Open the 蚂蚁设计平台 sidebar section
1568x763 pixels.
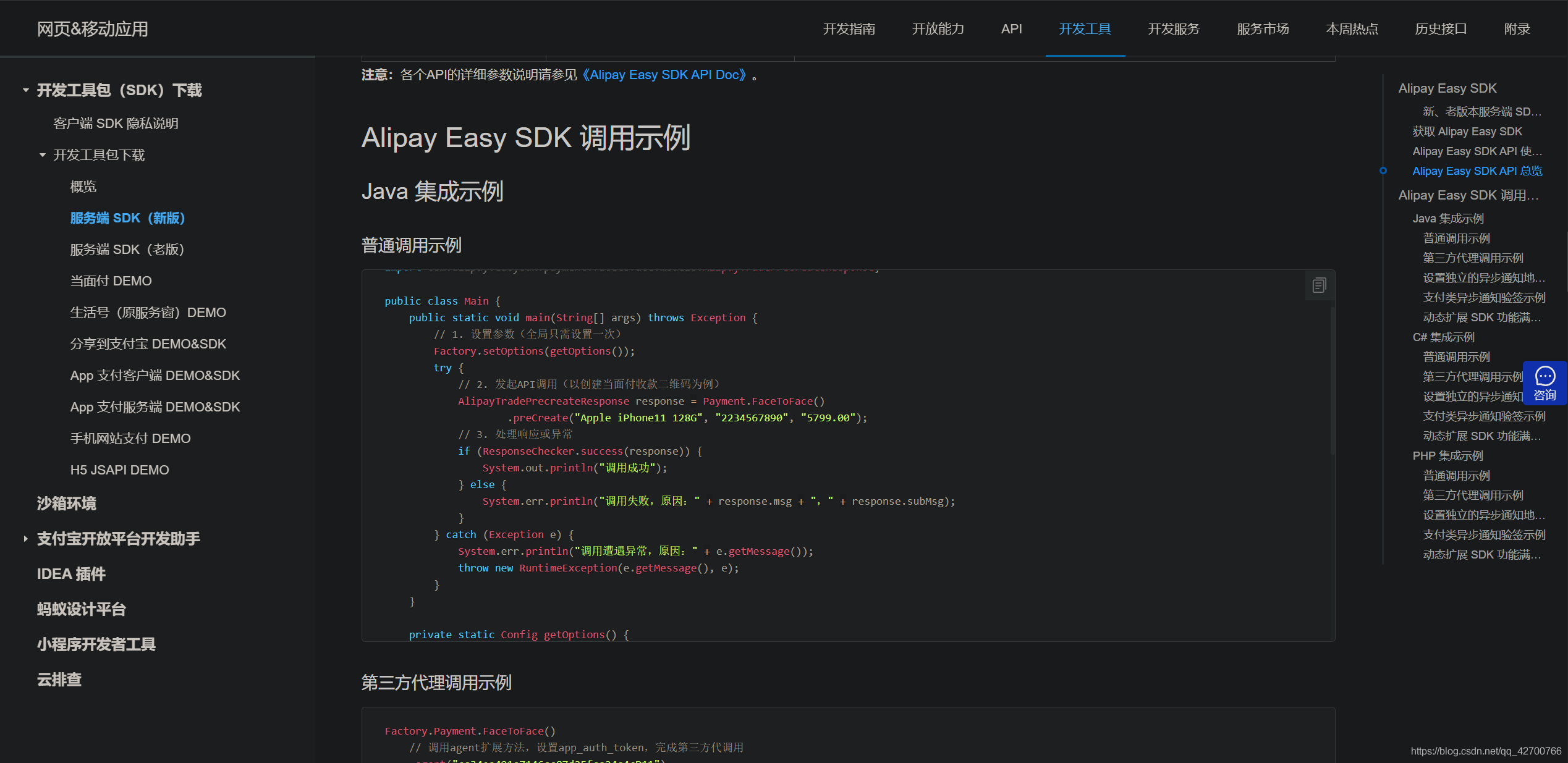pyautogui.click(x=81, y=609)
